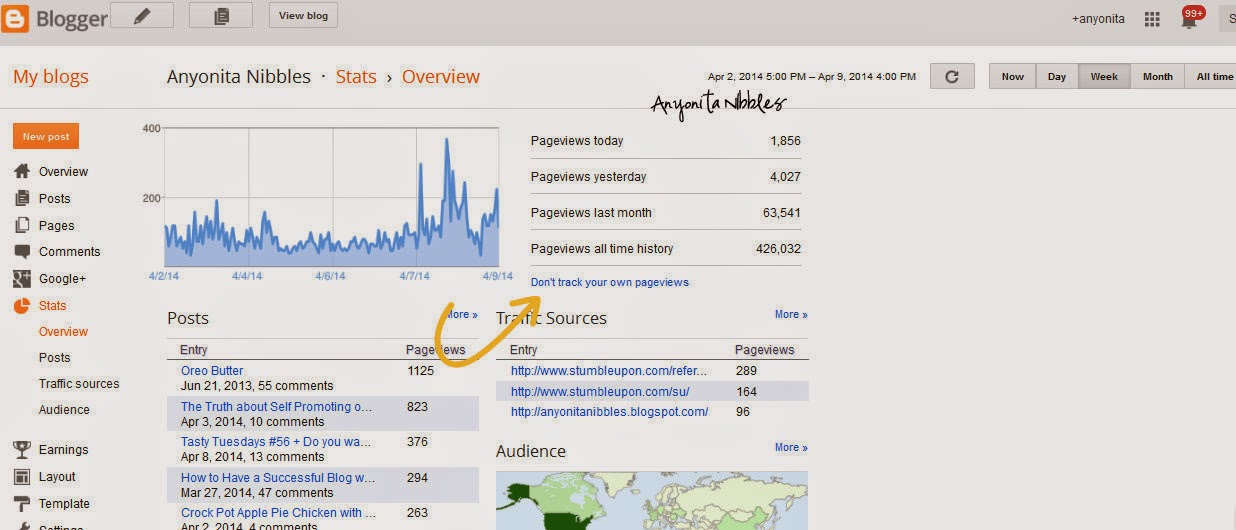Click More link for Traffic Sources
This screenshot has width=1236, height=530.
[791, 314]
